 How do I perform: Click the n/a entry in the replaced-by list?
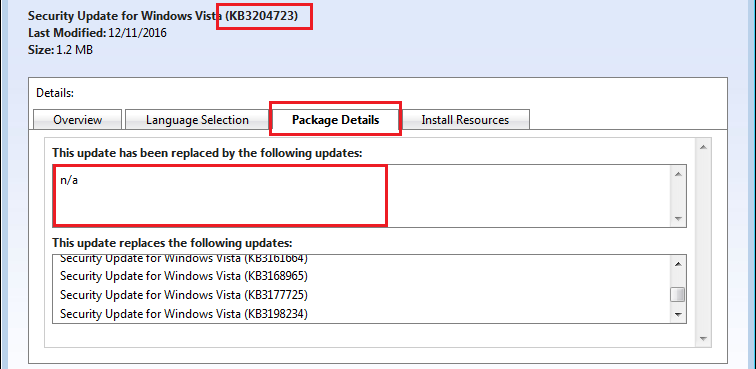[x=69, y=181]
